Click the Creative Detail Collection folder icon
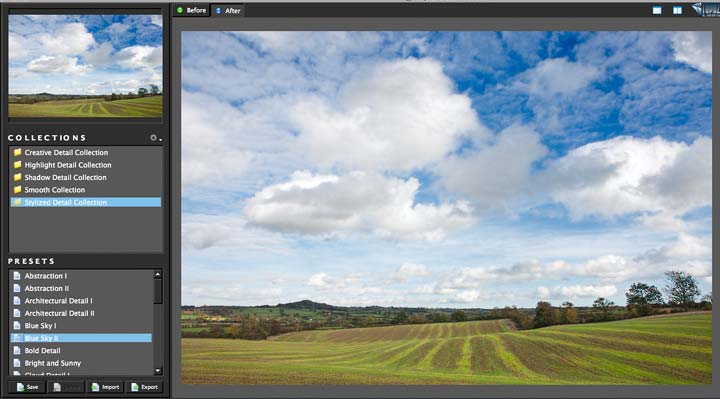 17,152
